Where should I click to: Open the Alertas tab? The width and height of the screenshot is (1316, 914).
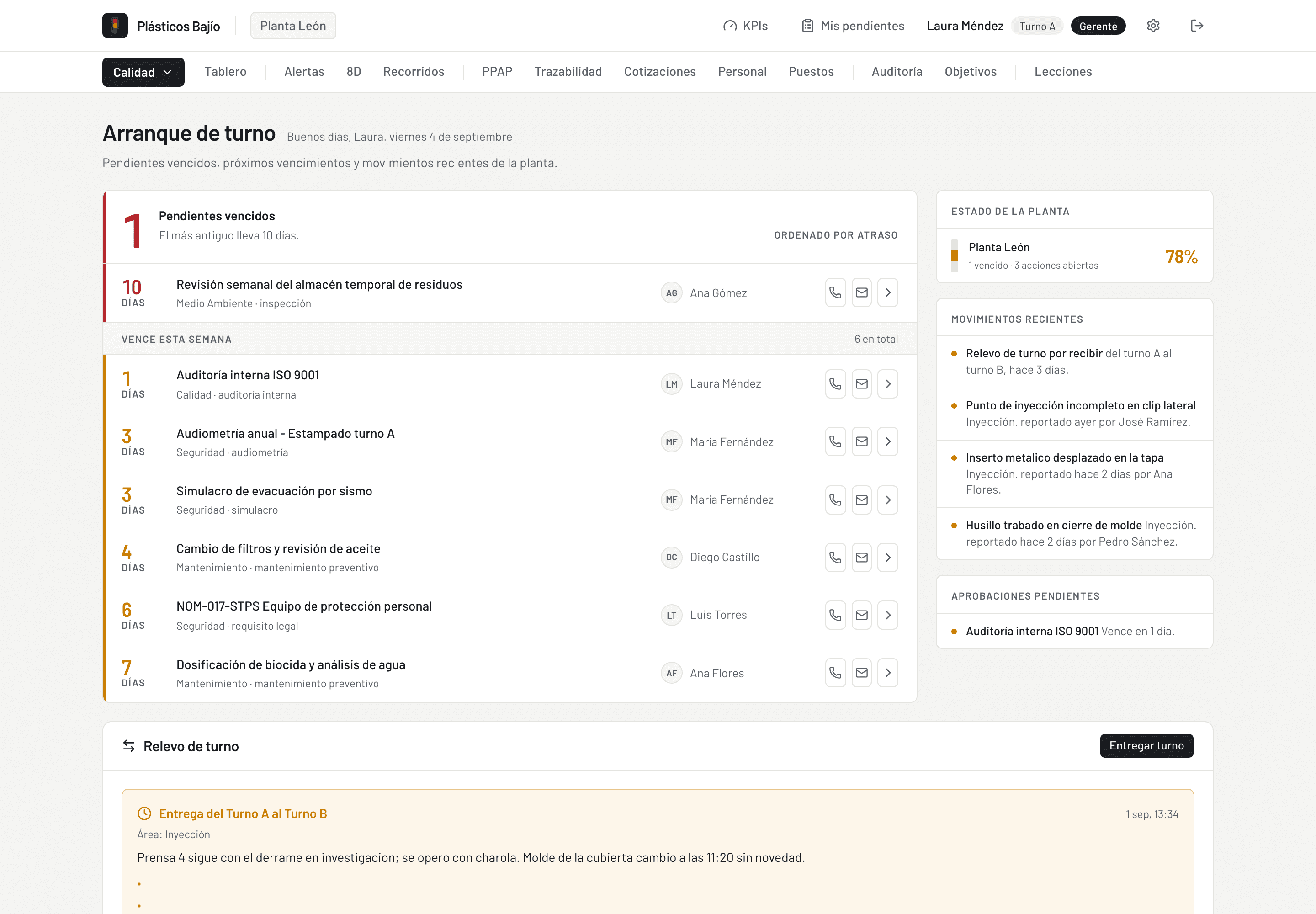[x=304, y=72]
